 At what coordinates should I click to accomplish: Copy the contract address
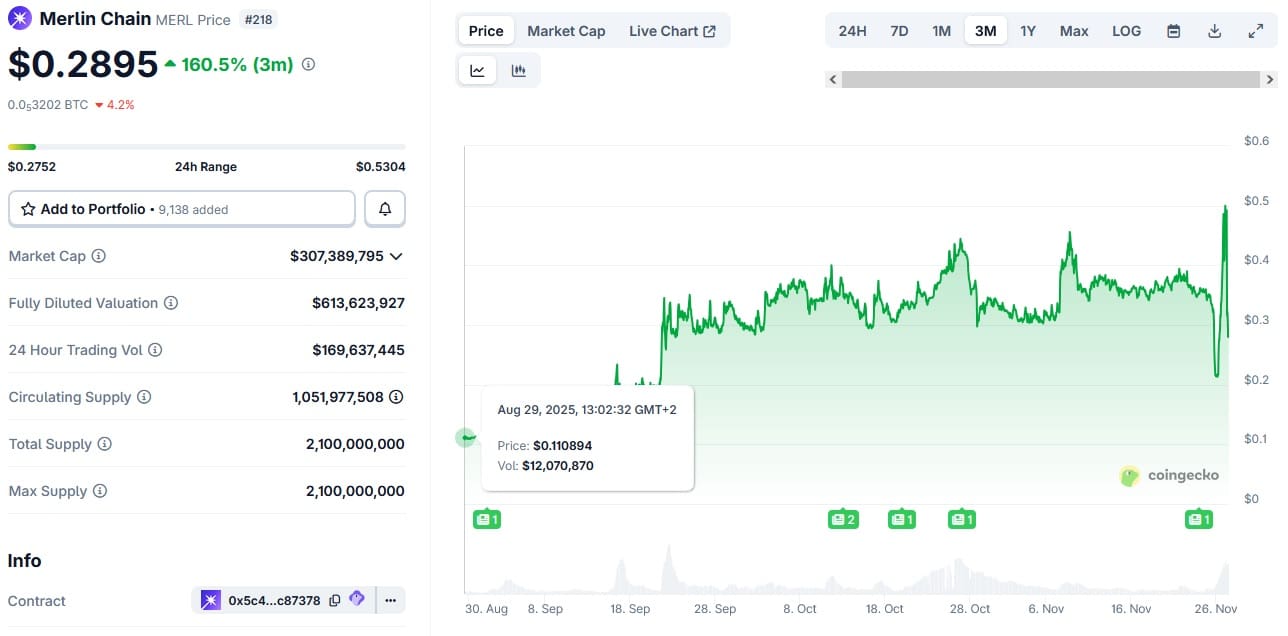pos(335,600)
